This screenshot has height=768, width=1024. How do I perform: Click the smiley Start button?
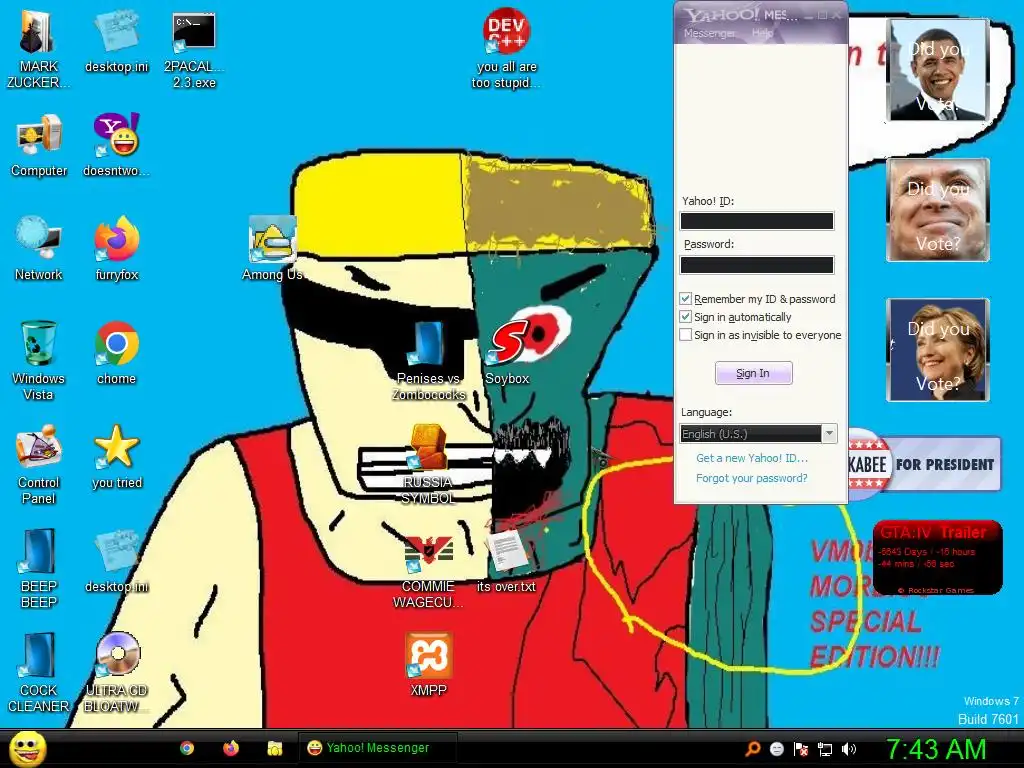27,748
